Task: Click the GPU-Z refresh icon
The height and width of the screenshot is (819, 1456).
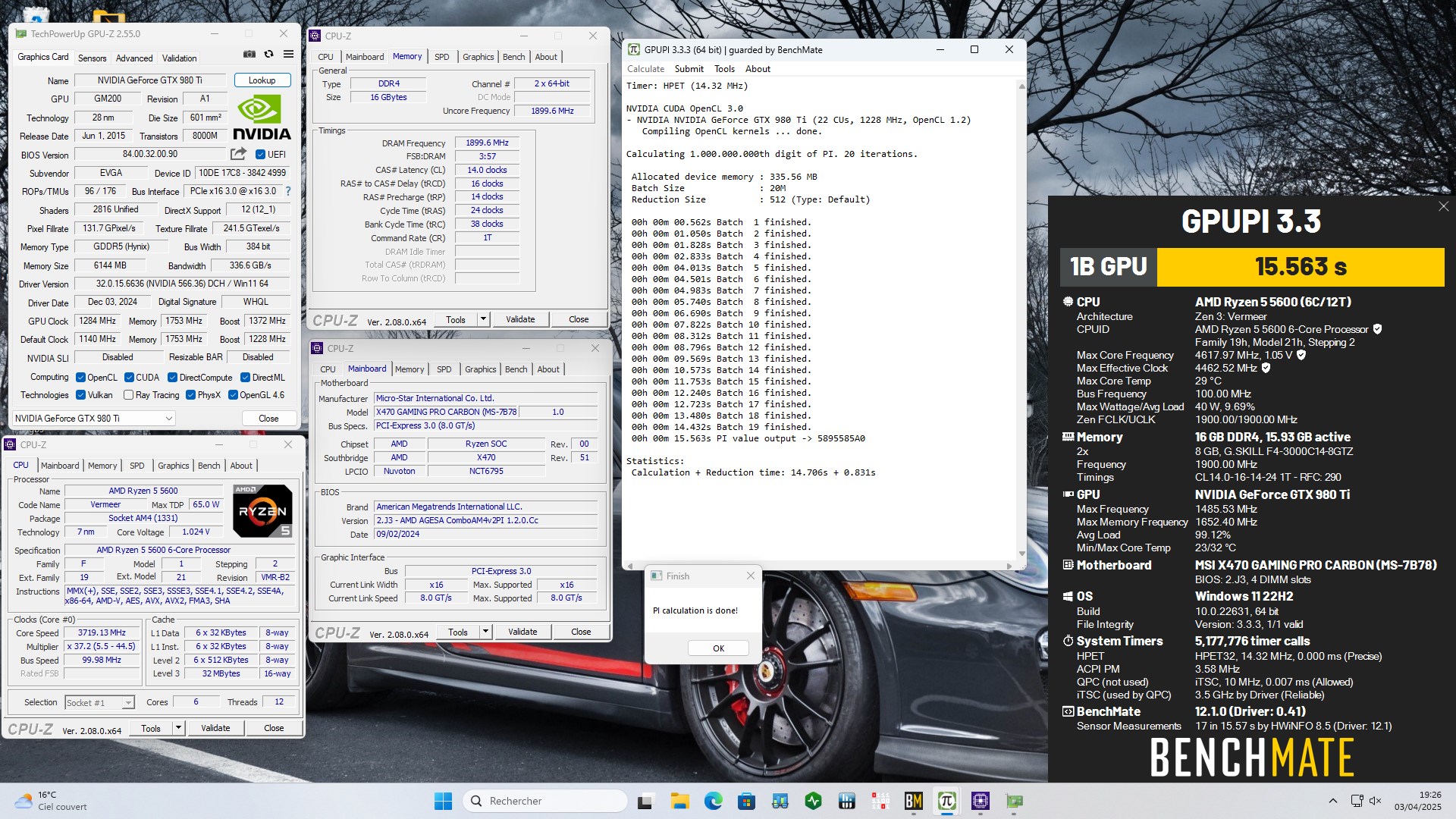Action: pos(268,55)
